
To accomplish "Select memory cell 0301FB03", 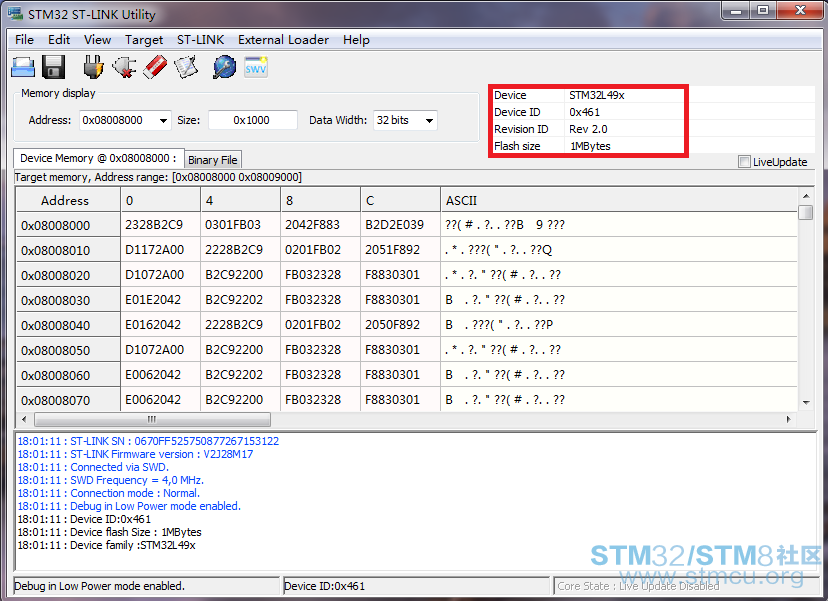I will coord(240,225).
